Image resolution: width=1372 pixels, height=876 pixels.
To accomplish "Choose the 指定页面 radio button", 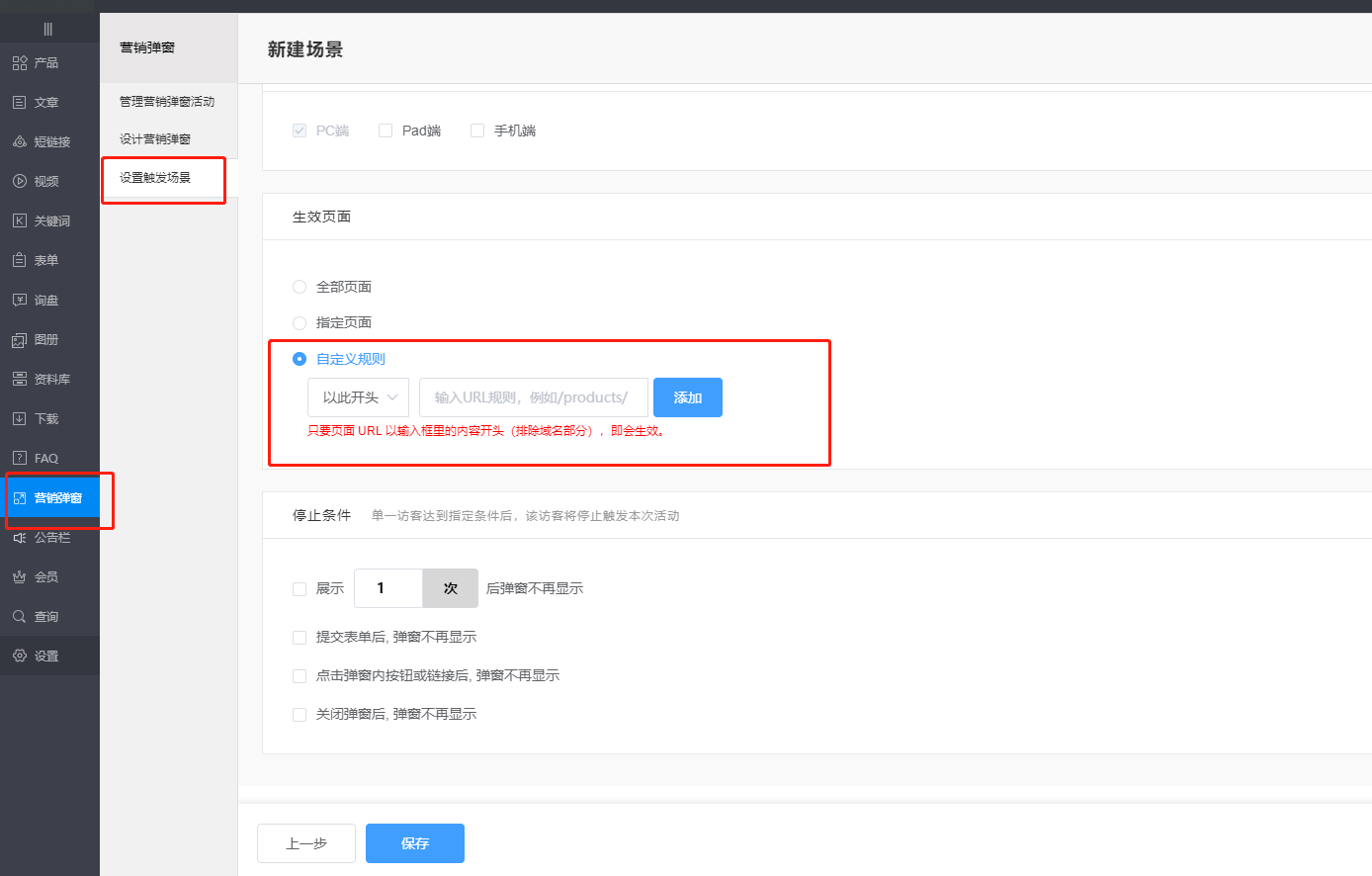I will pos(300,322).
